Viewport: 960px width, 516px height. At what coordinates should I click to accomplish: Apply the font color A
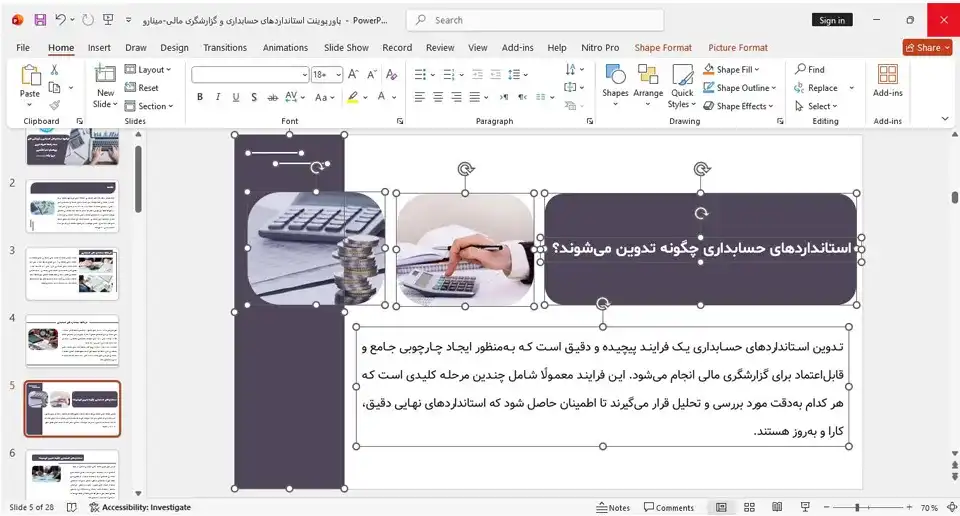(381, 97)
